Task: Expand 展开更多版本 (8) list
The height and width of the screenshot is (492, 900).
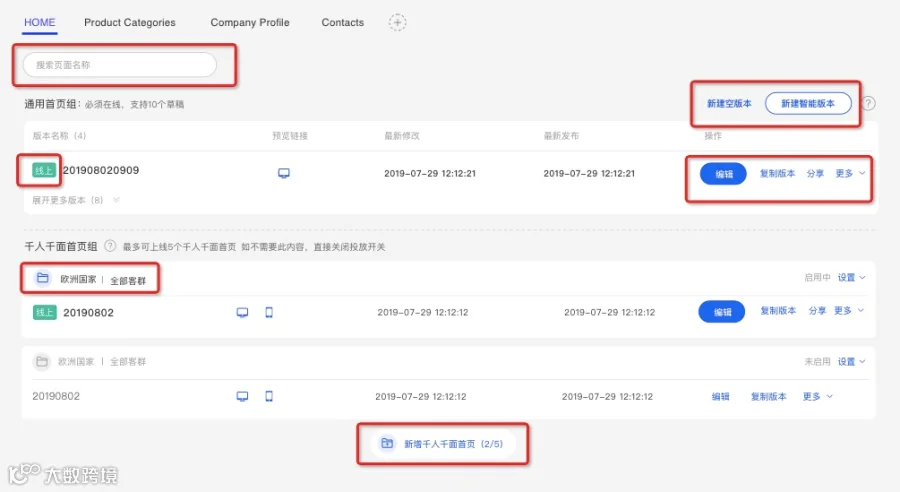Action: [76, 200]
